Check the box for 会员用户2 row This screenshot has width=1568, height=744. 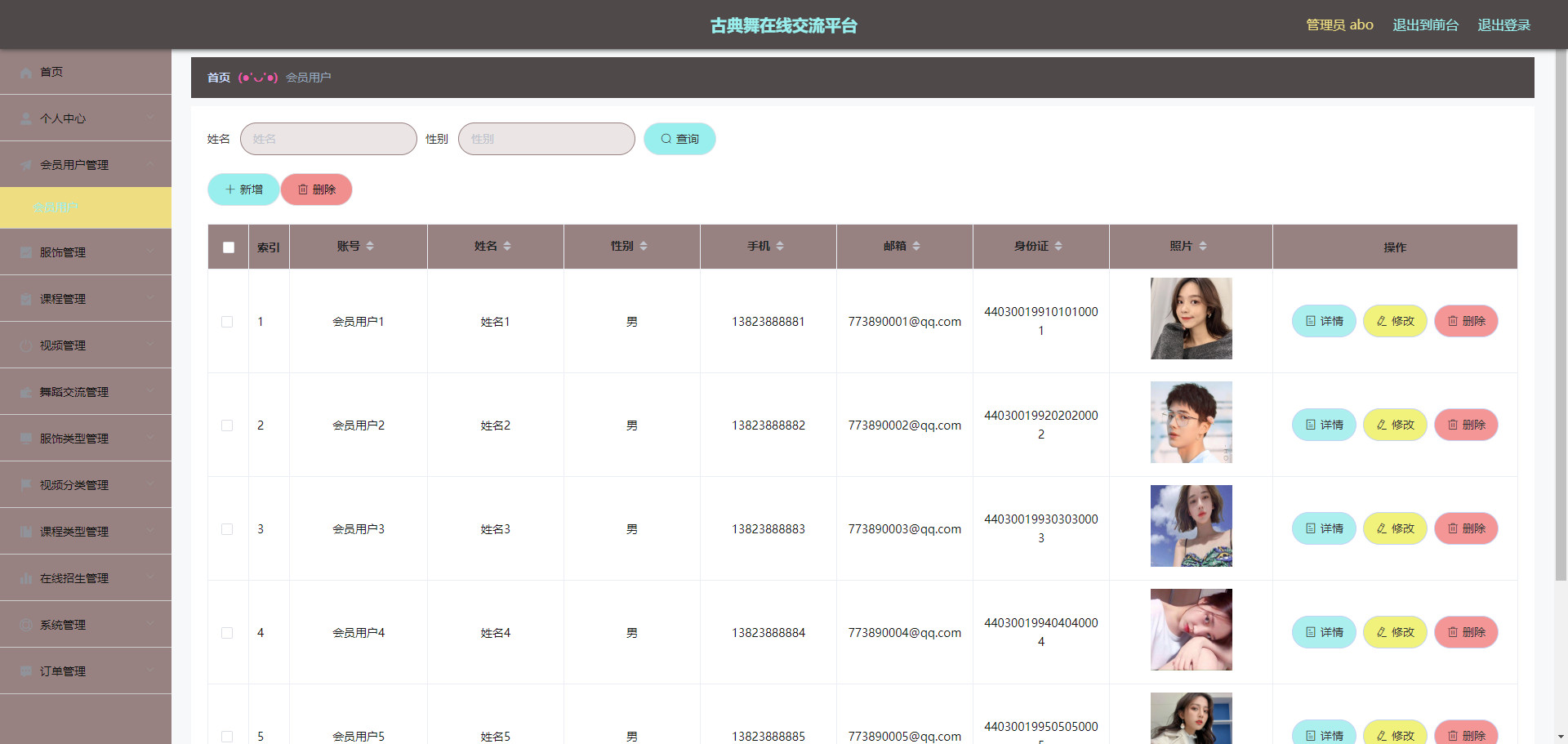[x=227, y=425]
